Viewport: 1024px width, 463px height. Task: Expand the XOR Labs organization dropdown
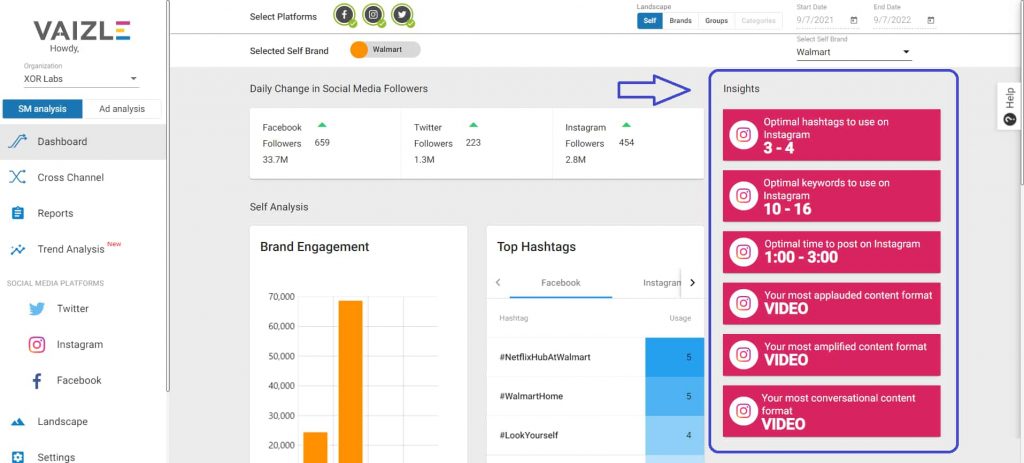(x=81, y=78)
